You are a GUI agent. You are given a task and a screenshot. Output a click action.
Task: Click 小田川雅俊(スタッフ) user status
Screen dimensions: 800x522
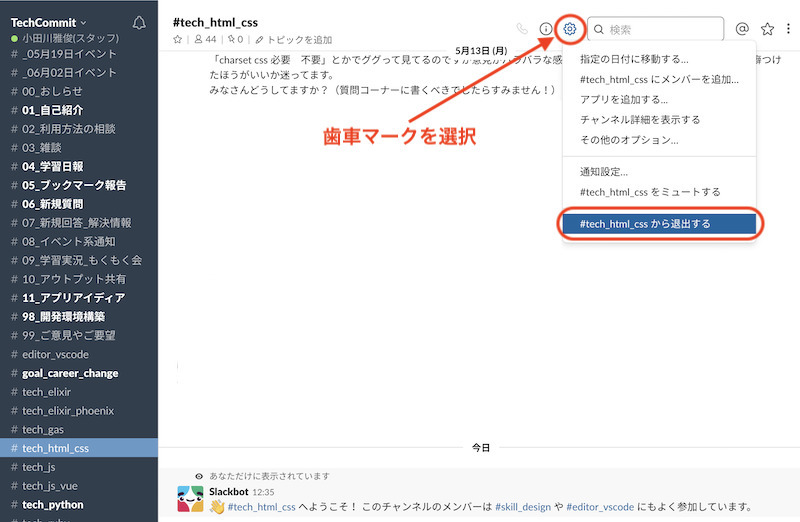coord(70,38)
